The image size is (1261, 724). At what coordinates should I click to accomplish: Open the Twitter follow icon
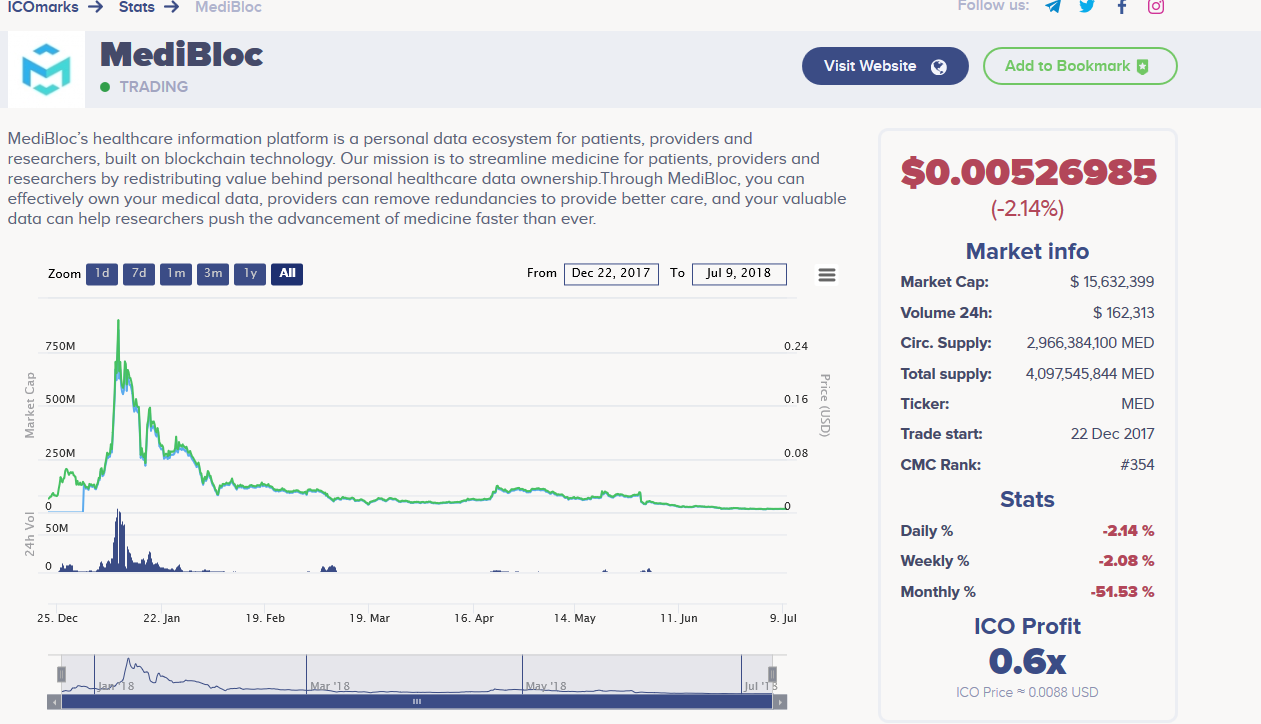pyautogui.click(x=1086, y=7)
